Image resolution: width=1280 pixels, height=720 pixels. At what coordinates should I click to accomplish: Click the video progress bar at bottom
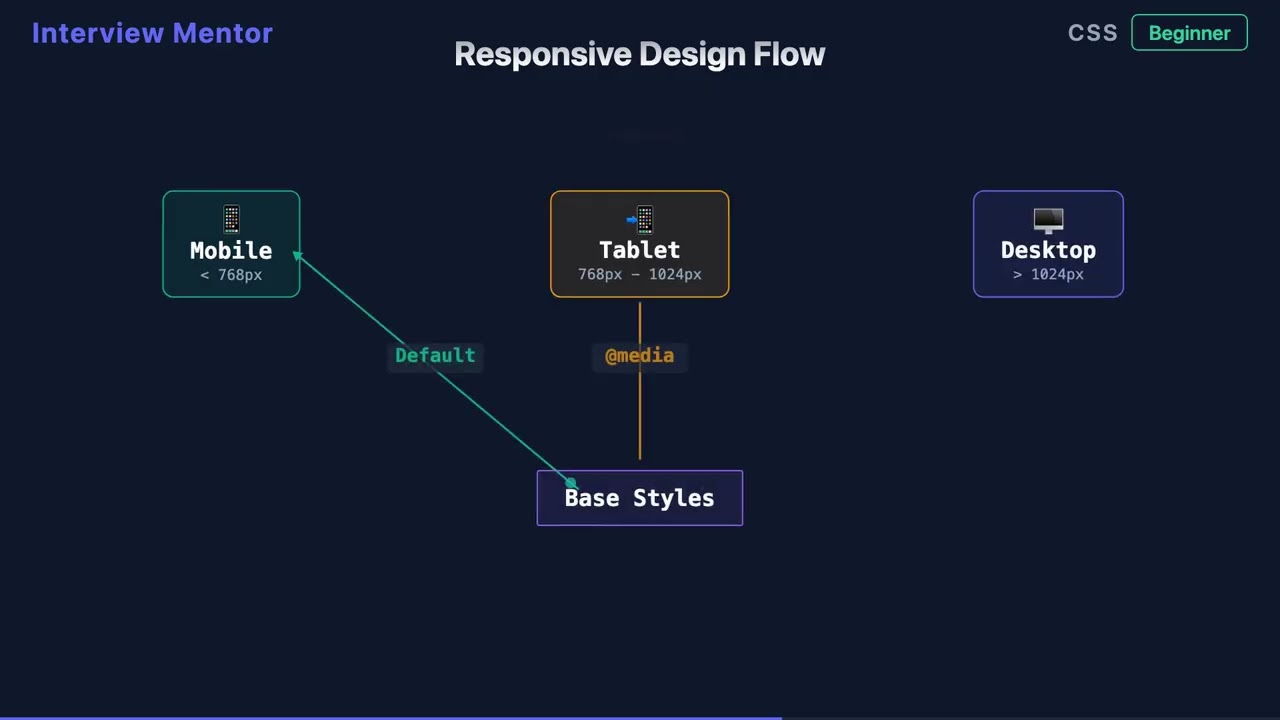click(640, 717)
